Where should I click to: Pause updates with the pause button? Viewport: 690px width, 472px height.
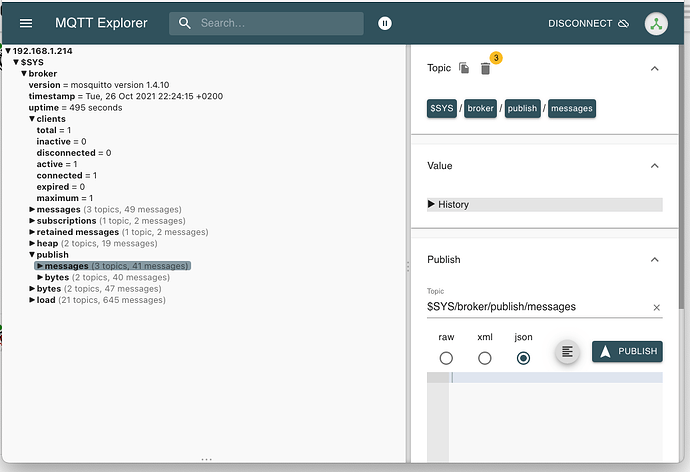pos(385,23)
